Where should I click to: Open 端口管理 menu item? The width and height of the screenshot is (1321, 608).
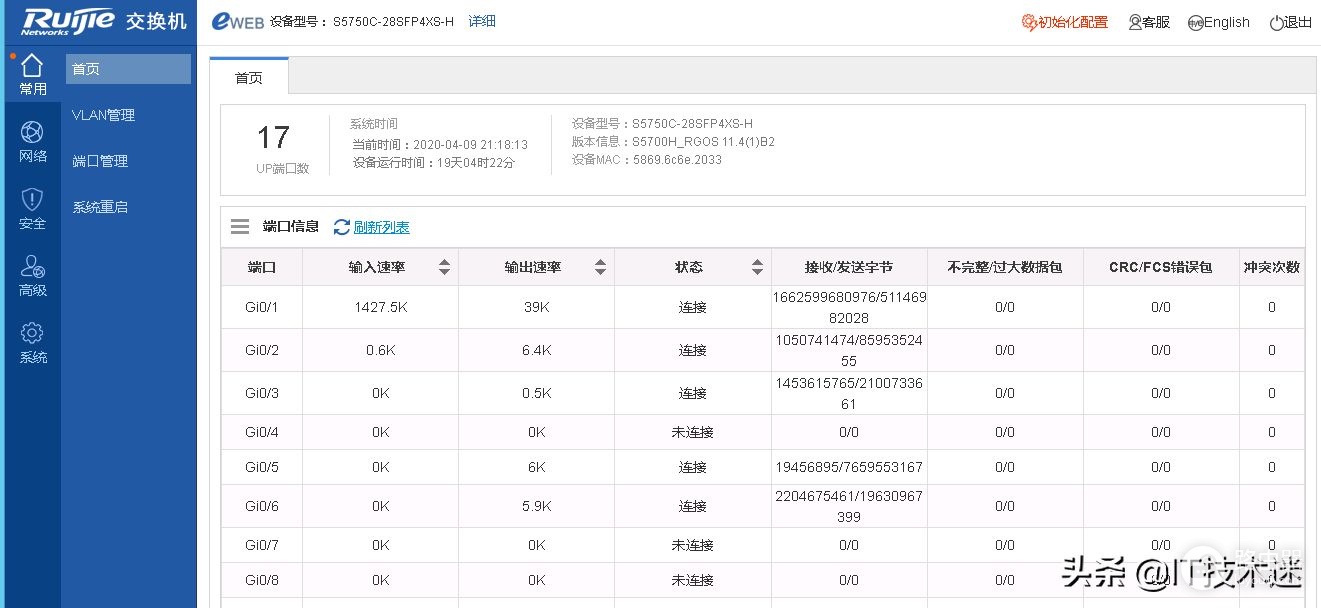(100, 161)
